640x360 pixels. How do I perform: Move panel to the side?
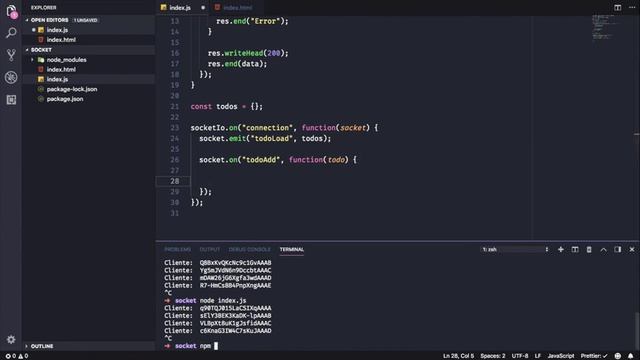click(x=618, y=249)
